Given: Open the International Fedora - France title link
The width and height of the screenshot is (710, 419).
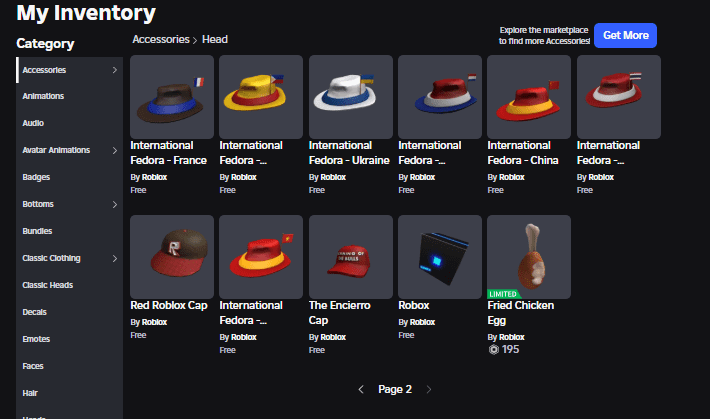Looking at the screenshot, I should pos(168,153).
